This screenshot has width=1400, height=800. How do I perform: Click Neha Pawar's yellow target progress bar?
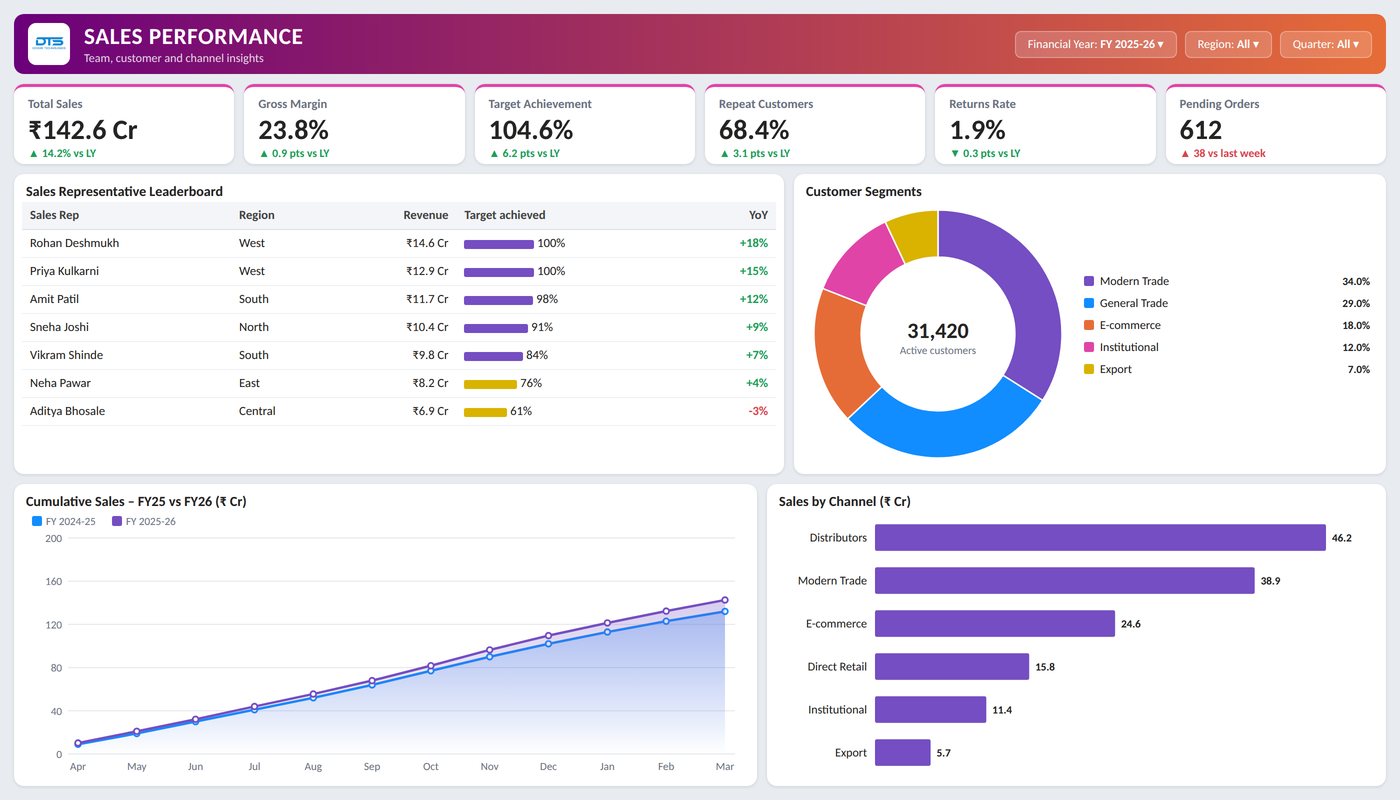(x=490, y=384)
